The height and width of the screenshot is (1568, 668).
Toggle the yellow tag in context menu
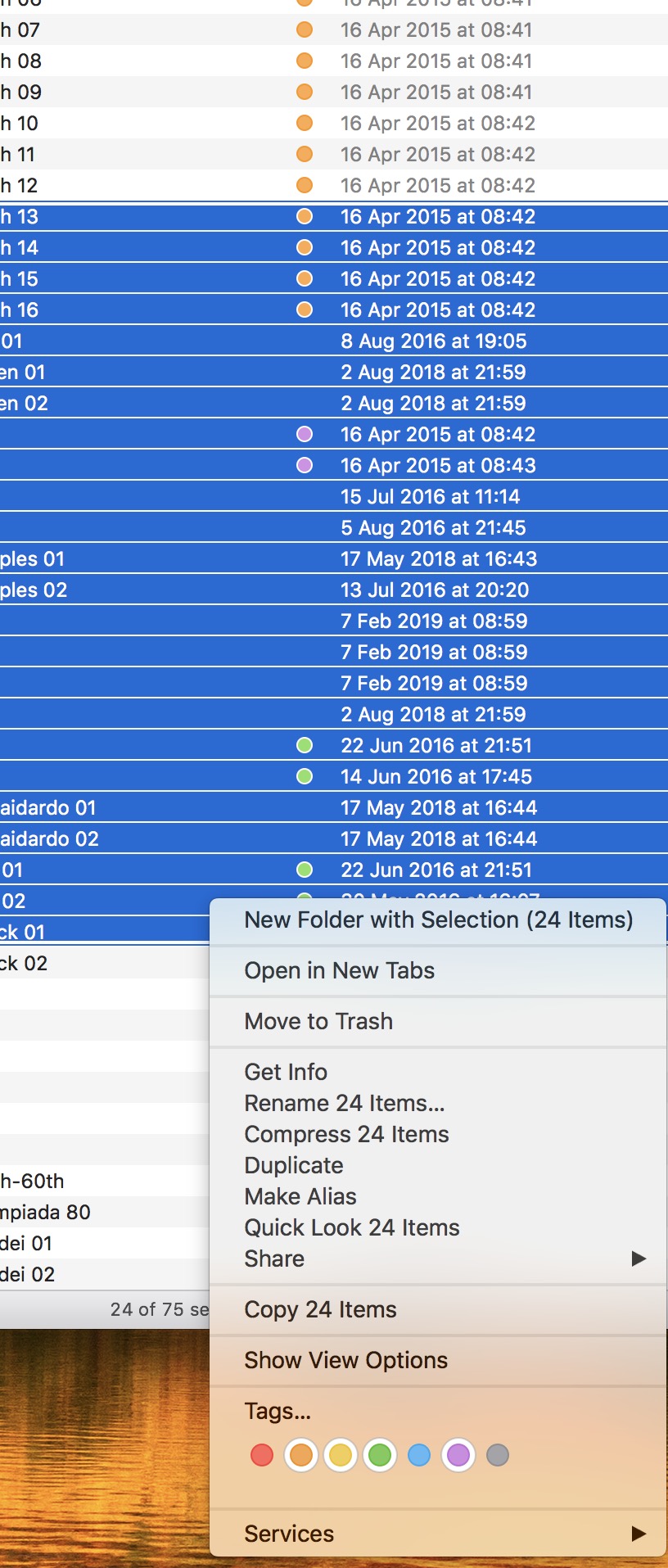tap(341, 1455)
